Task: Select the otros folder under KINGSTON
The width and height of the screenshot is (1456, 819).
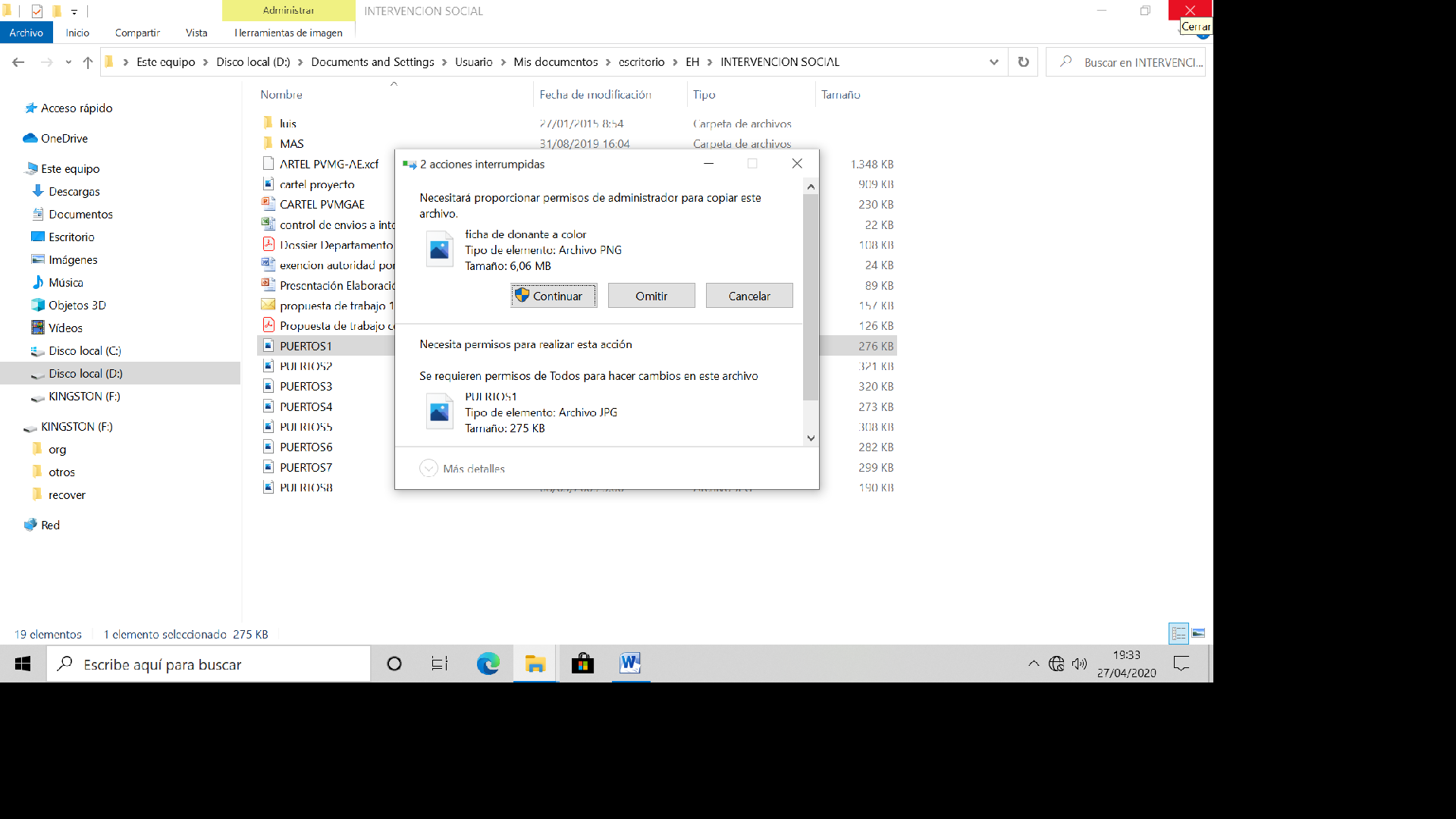Action: pyautogui.click(x=61, y=472)
